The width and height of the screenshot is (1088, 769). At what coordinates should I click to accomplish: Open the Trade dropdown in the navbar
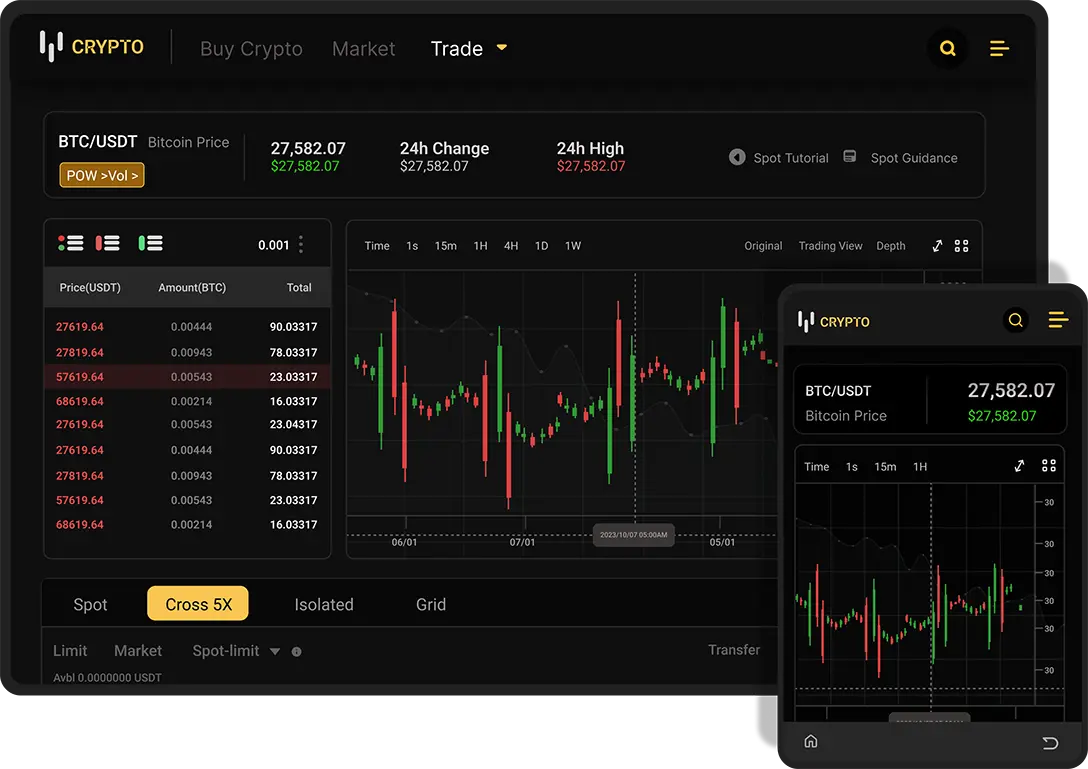469,48
